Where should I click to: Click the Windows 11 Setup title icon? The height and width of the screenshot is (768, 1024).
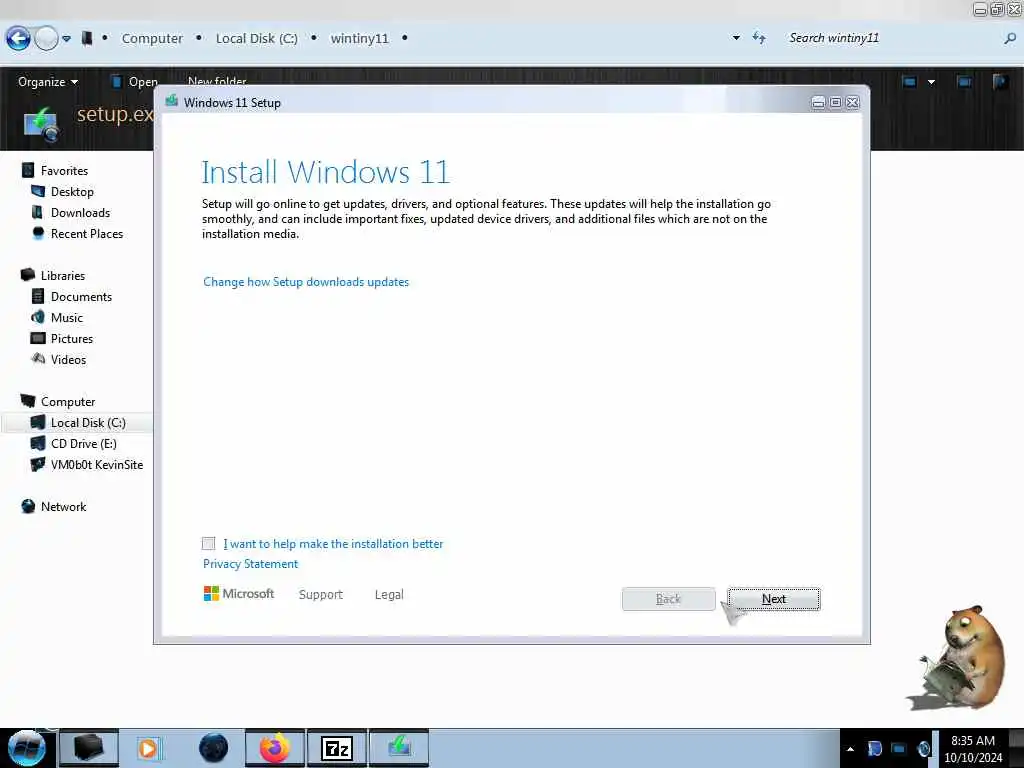(172, 101)
